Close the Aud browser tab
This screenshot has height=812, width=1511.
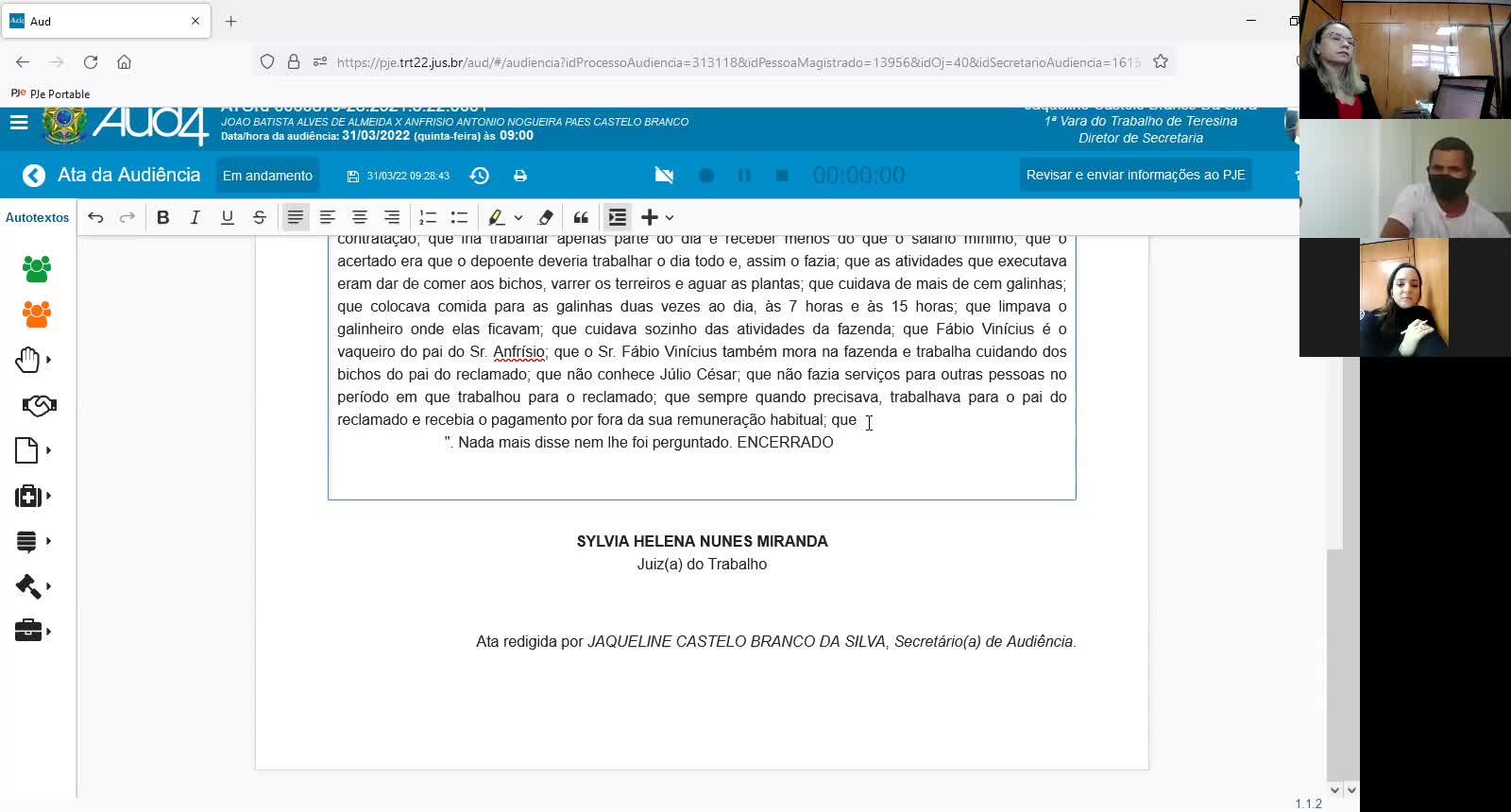pyautogui.click(x=195, y=21)
